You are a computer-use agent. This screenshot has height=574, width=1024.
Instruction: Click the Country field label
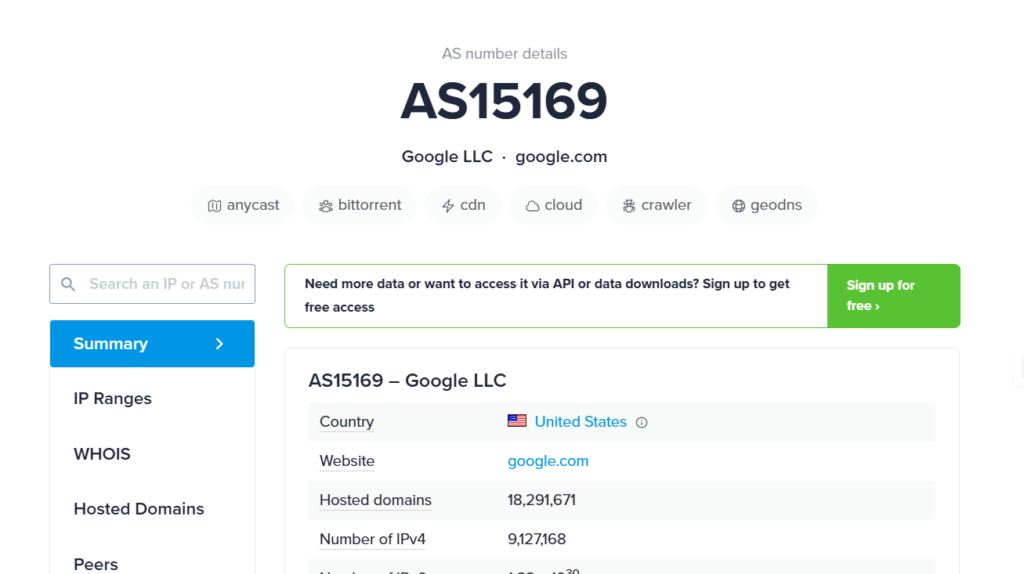coord(346,422)
